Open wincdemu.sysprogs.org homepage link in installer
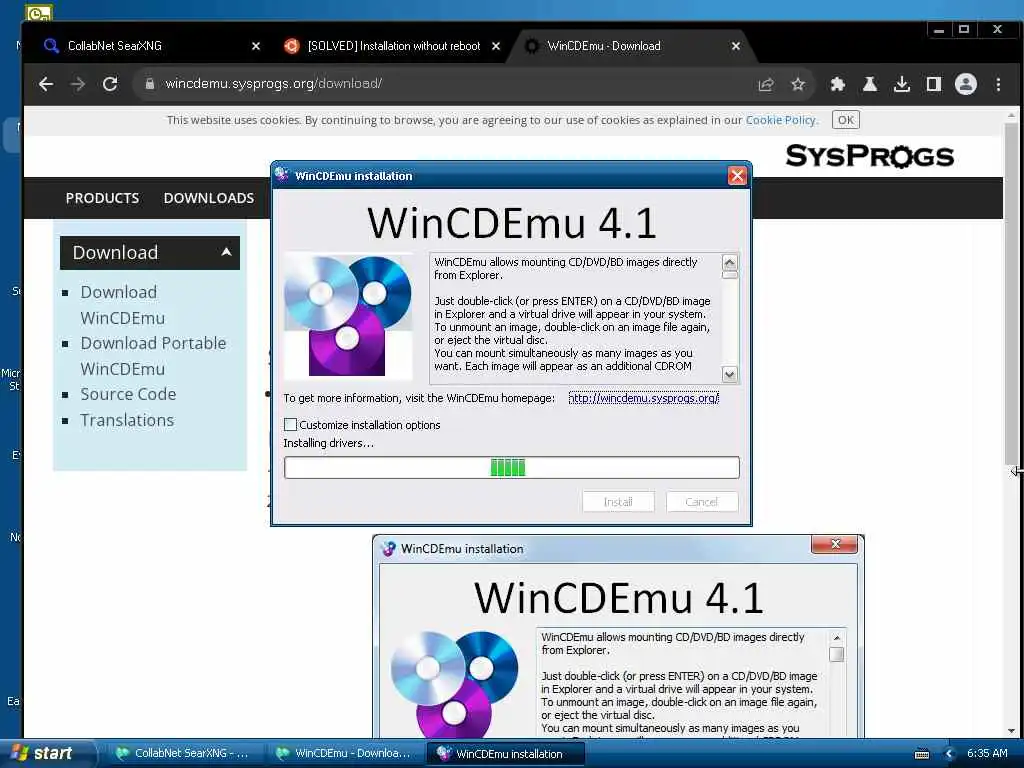Viewport: 1024px width, 768px height. [x=643, y=398]
